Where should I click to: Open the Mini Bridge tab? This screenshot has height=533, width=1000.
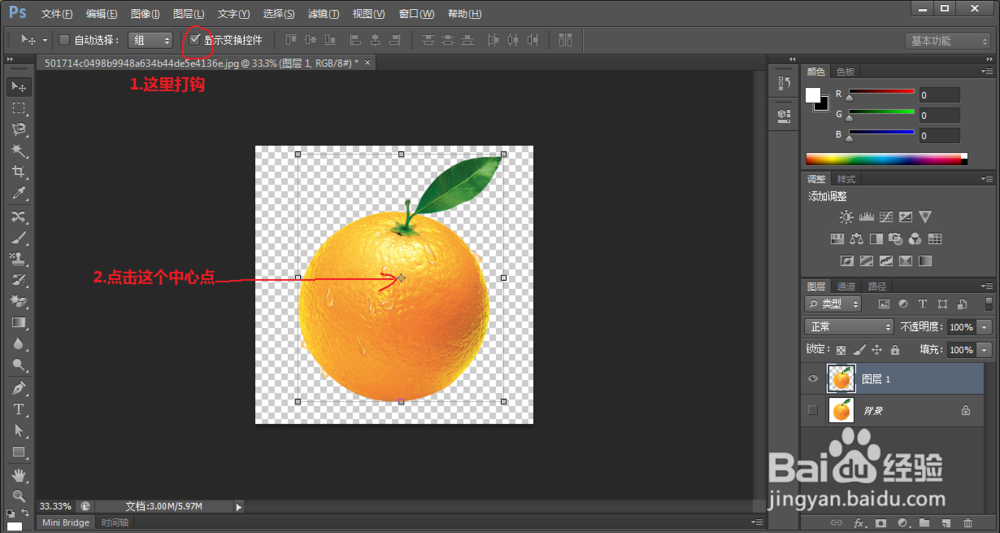66,522
